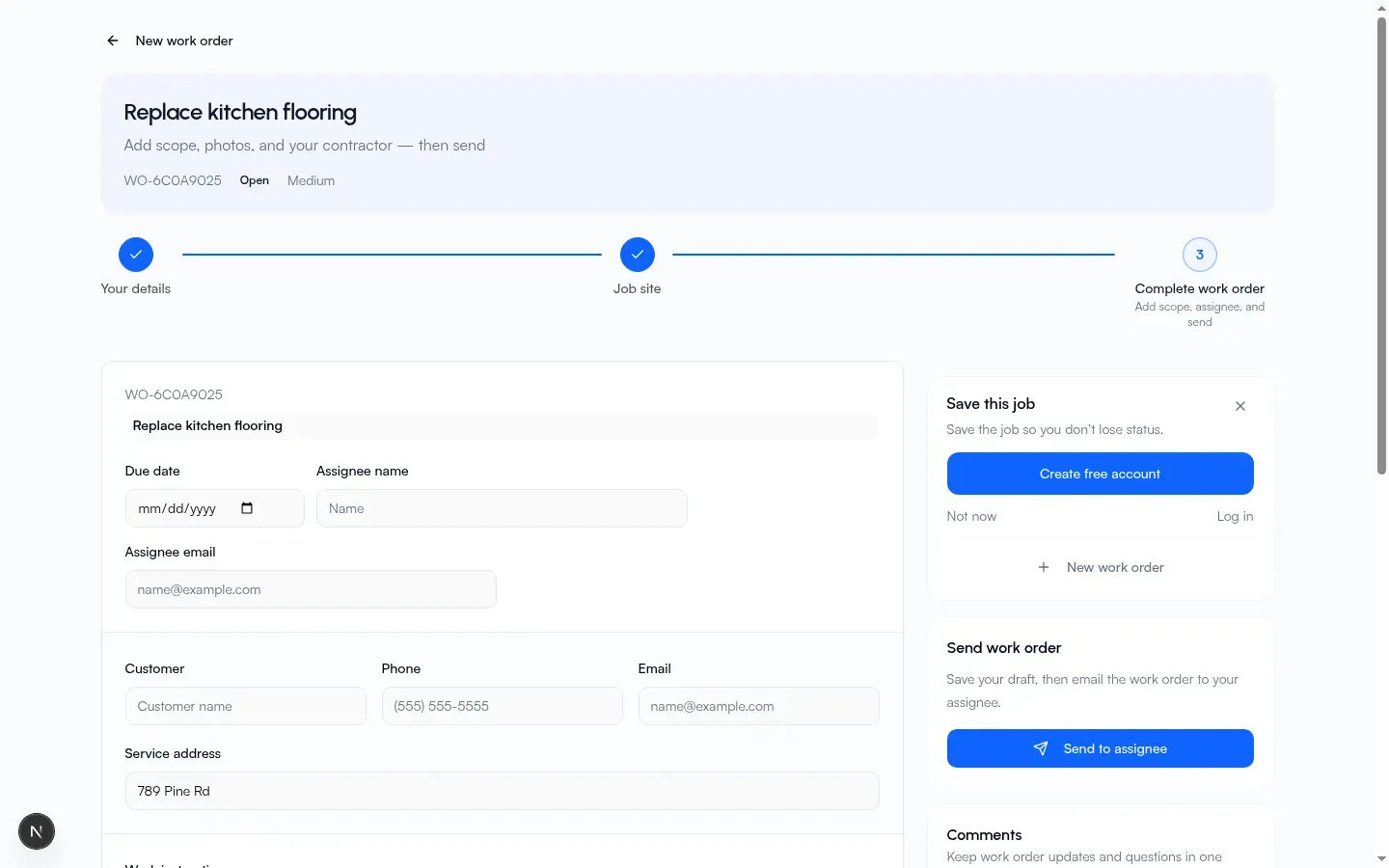Click the Your details step checkmark
Image resolution: width=1389 pixels, height=868 pixels.
pyautogui.click(x=136, y=255)
